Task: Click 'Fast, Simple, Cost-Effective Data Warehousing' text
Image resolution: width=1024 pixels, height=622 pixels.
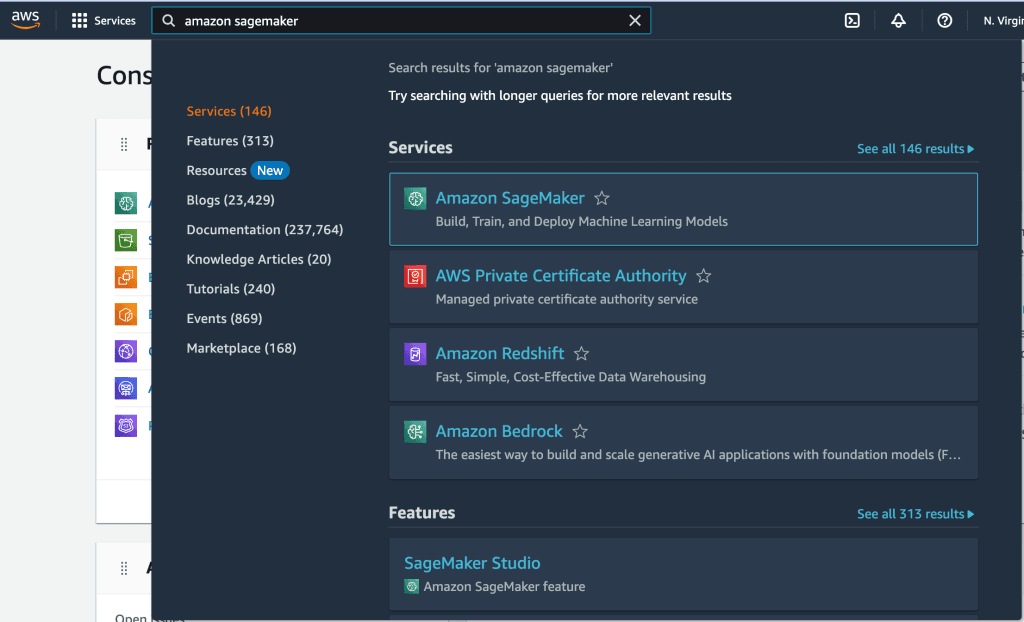Action: point(570,377)
